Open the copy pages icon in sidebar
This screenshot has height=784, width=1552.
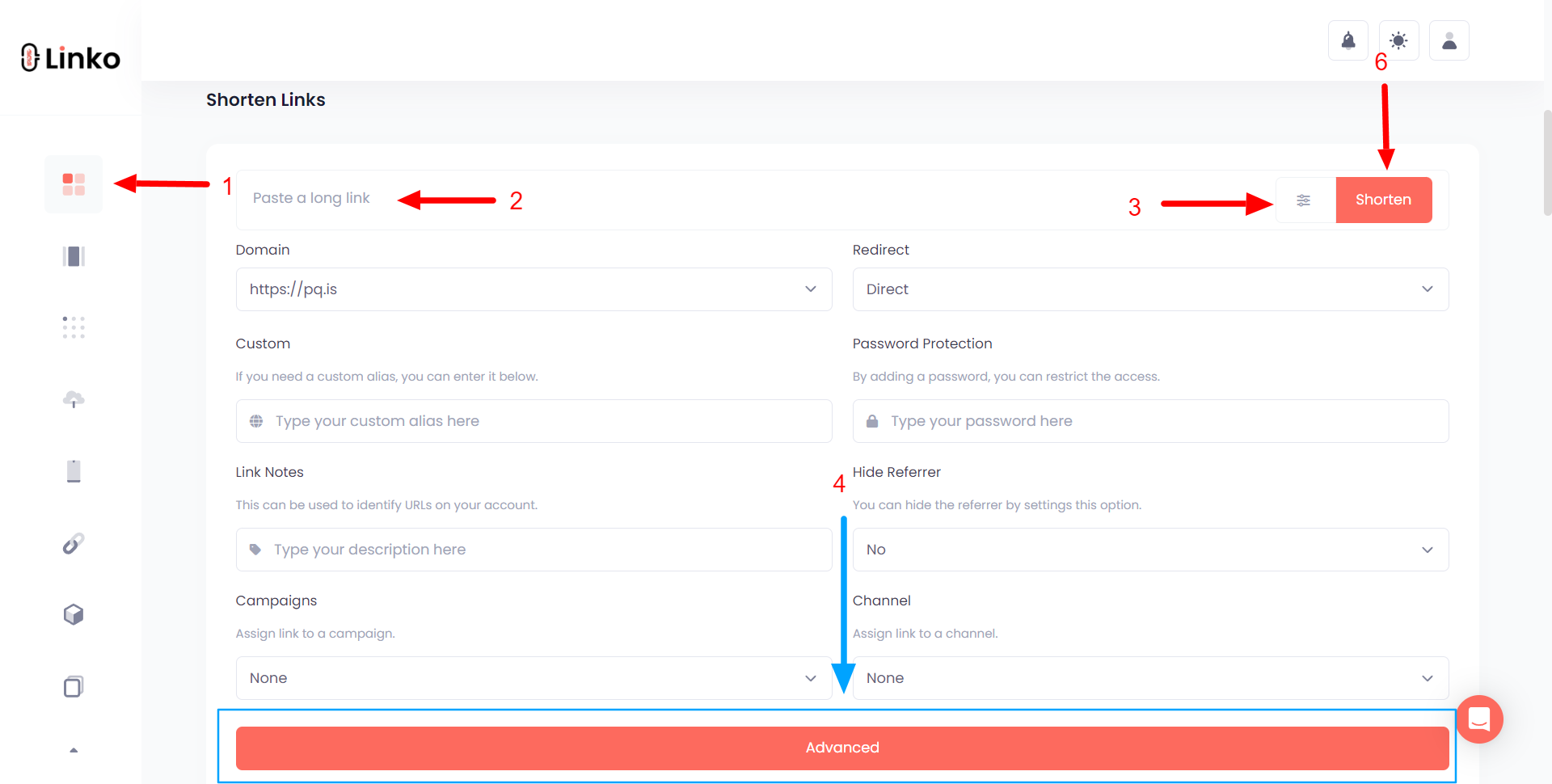[74, 686]
